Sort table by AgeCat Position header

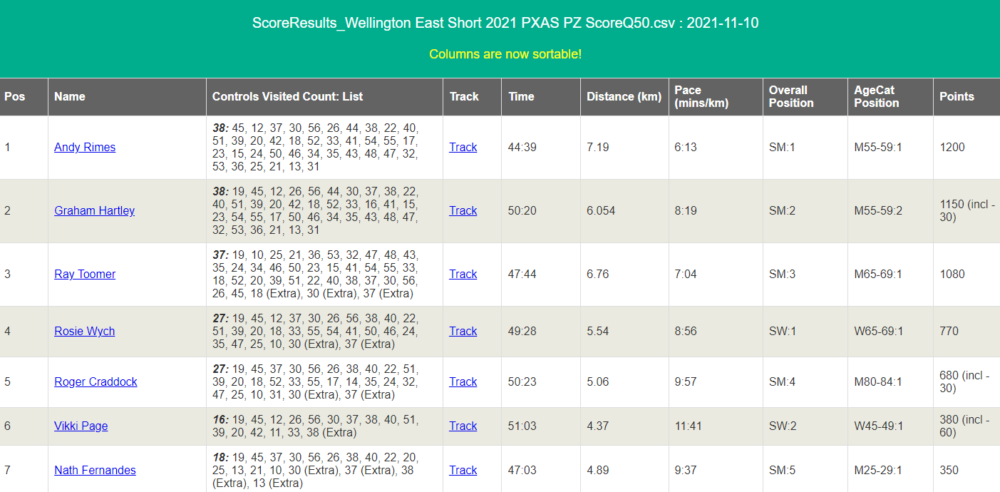(x=890, y=97)
